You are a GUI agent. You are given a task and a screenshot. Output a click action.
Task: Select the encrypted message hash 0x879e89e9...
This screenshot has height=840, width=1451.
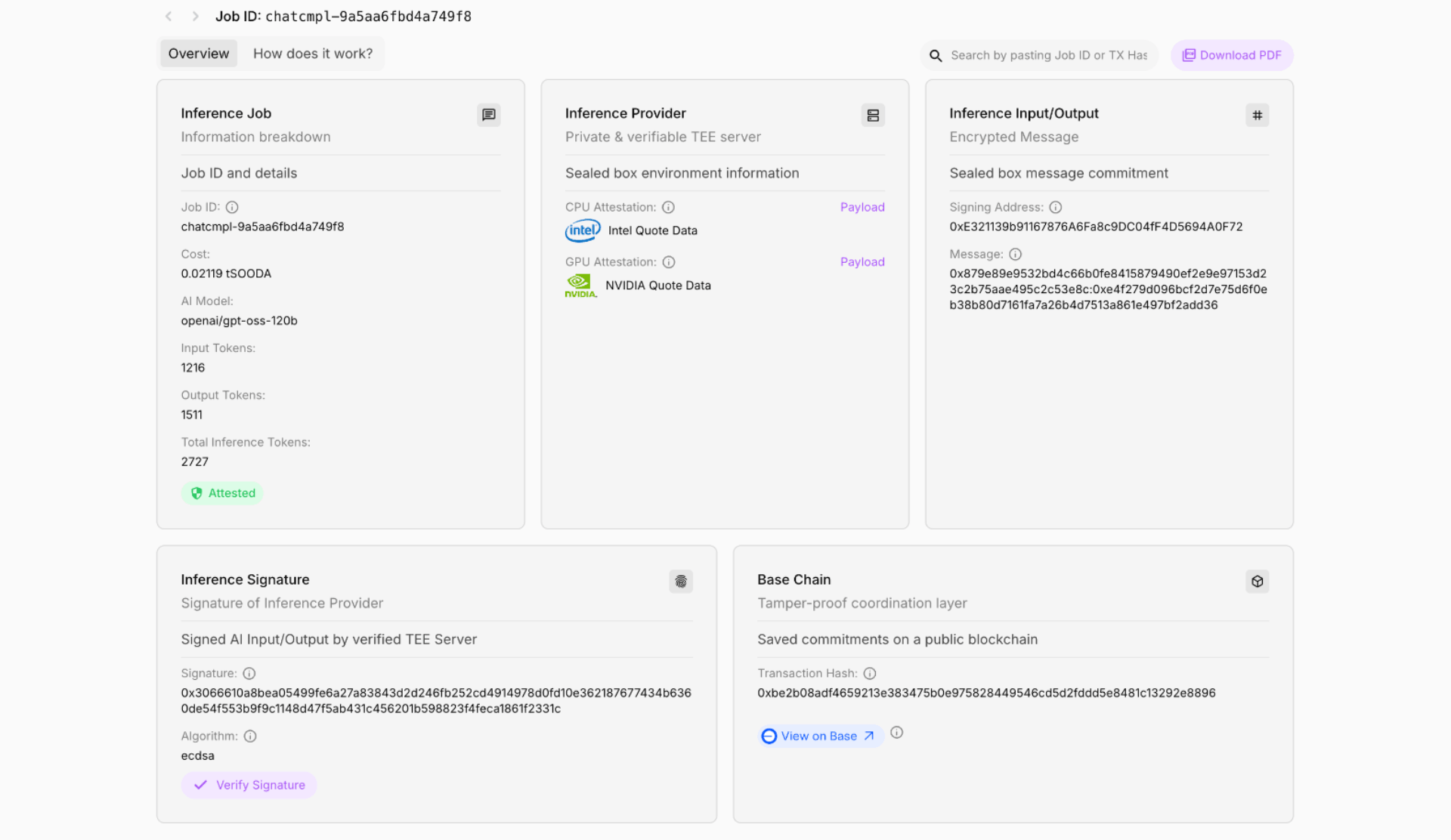[1109, 289]
